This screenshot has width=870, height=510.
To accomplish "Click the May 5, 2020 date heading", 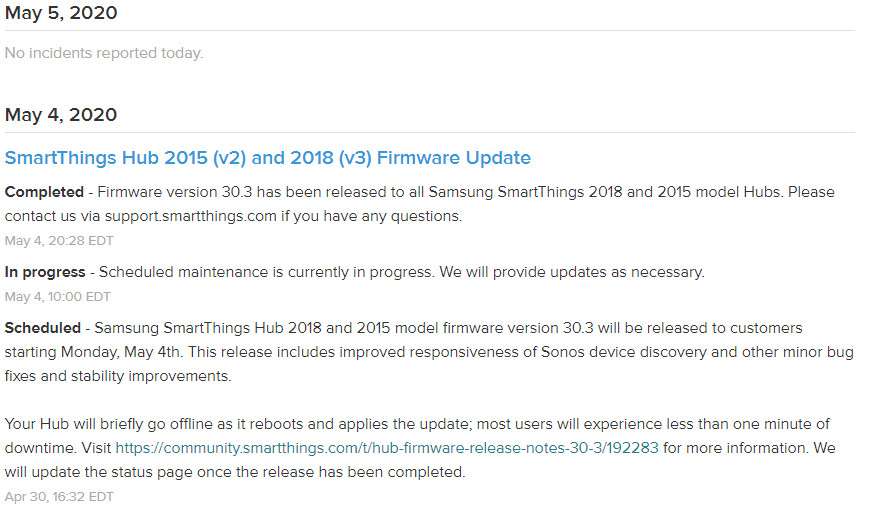I will click(61, 13).
